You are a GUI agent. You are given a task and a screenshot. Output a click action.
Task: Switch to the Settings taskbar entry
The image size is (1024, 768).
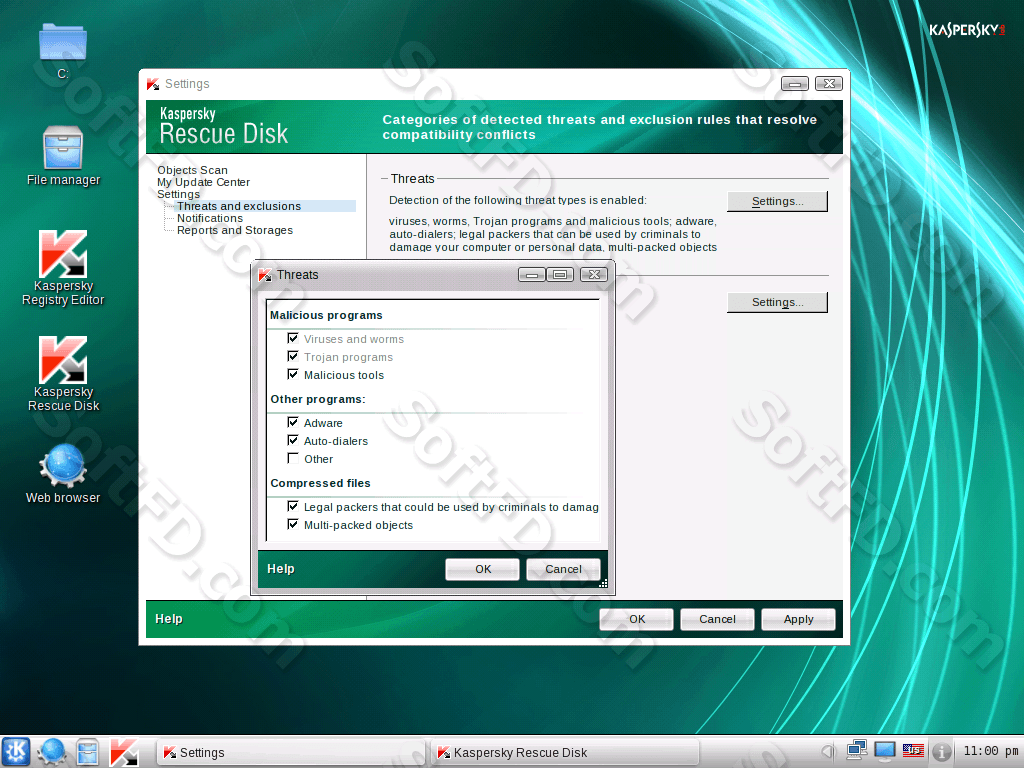pos(290,752)
